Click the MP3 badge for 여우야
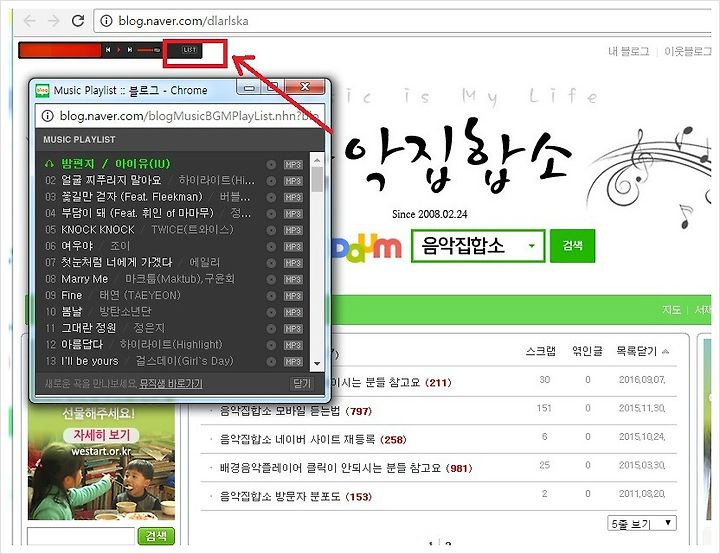This screenshot has height=554, width=720. (x=293, y=247)
